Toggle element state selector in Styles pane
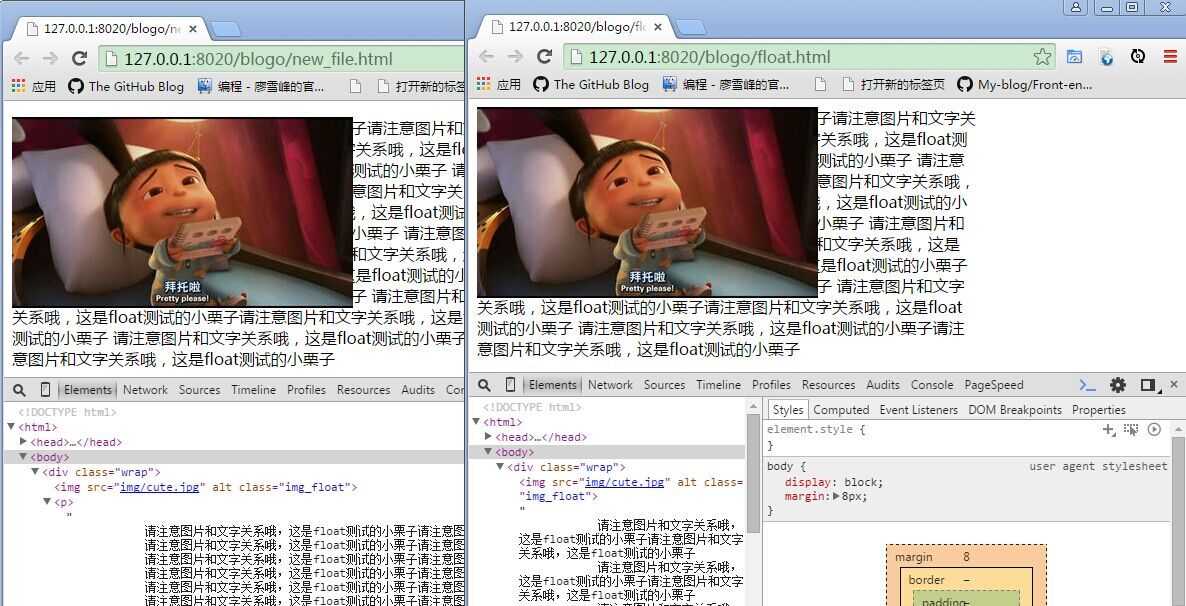 click(1131, 430)
